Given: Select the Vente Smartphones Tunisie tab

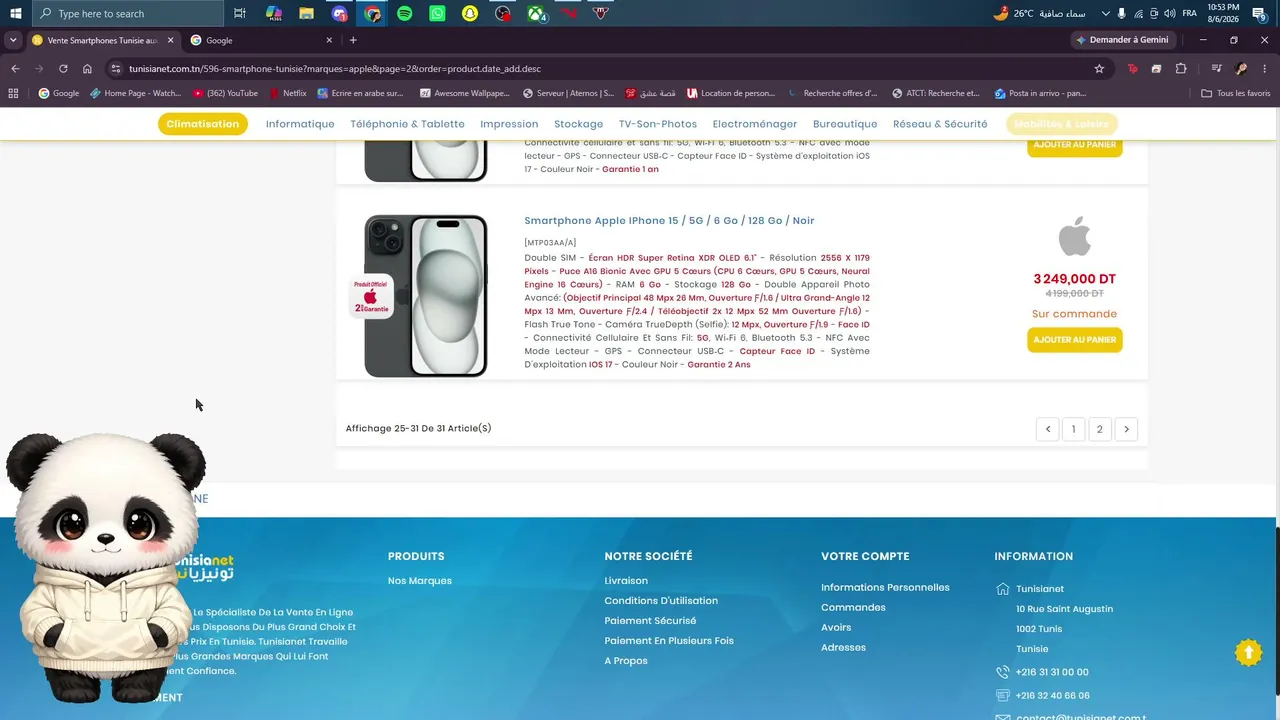Looking at the screenshot, I should coord(103,40).
